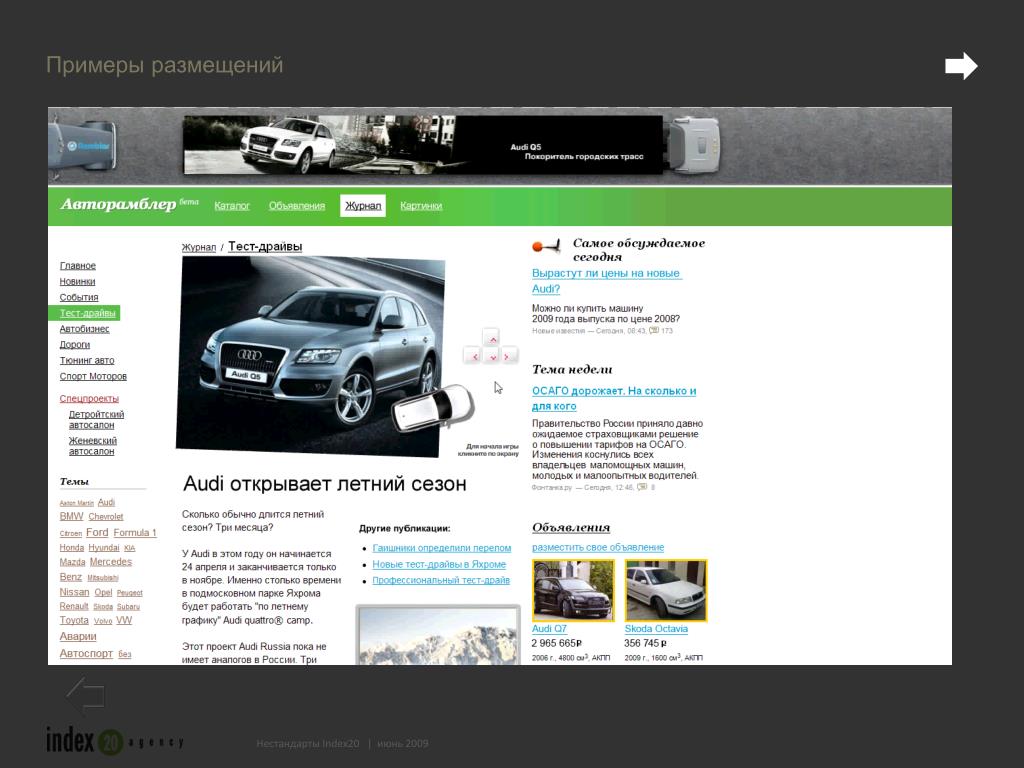Click the Rambler logo on the car
Screen dimensions: 1024x768
(88, 146)
